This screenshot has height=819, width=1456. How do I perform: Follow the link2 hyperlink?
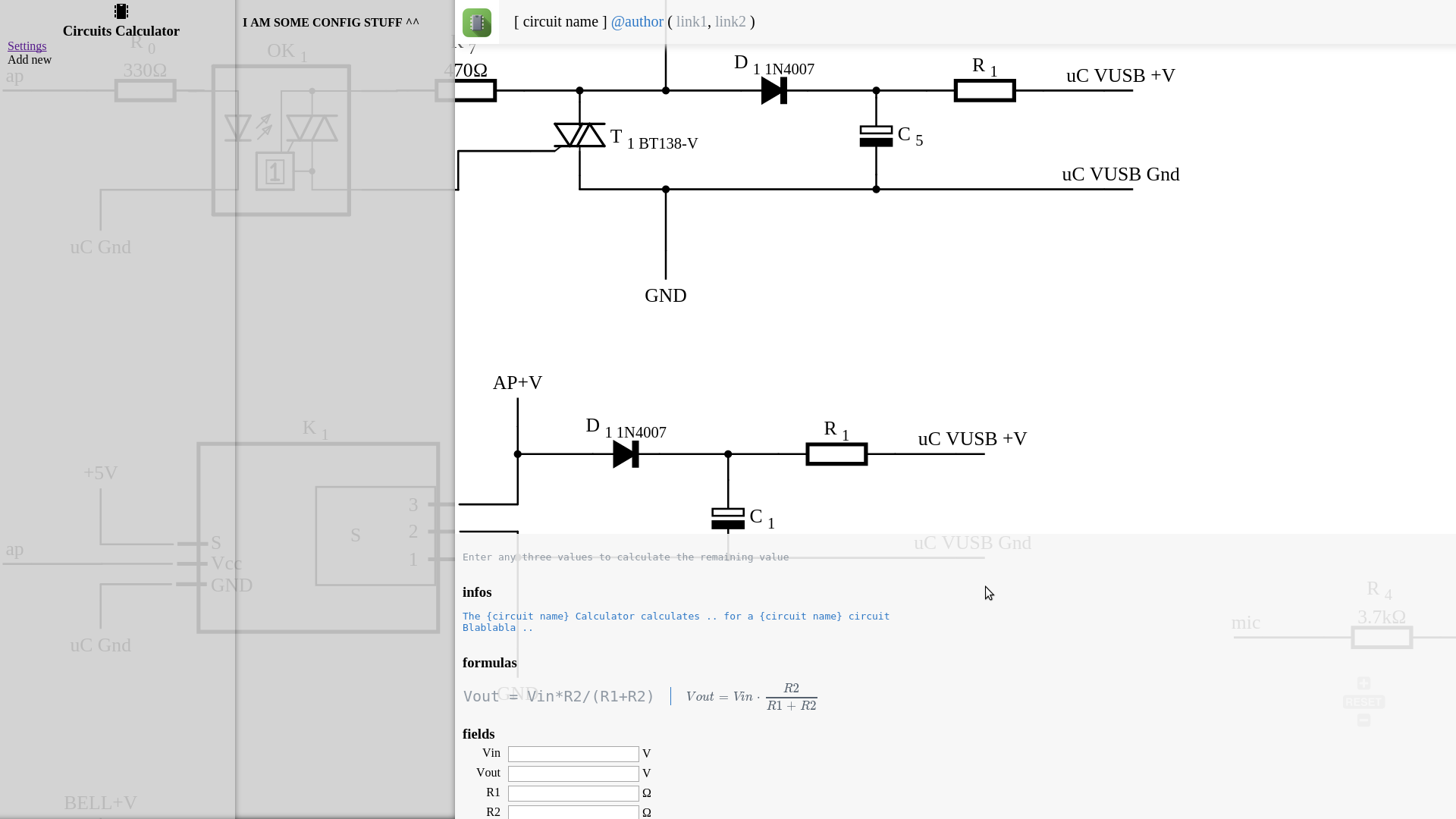(x=730, y=22)
